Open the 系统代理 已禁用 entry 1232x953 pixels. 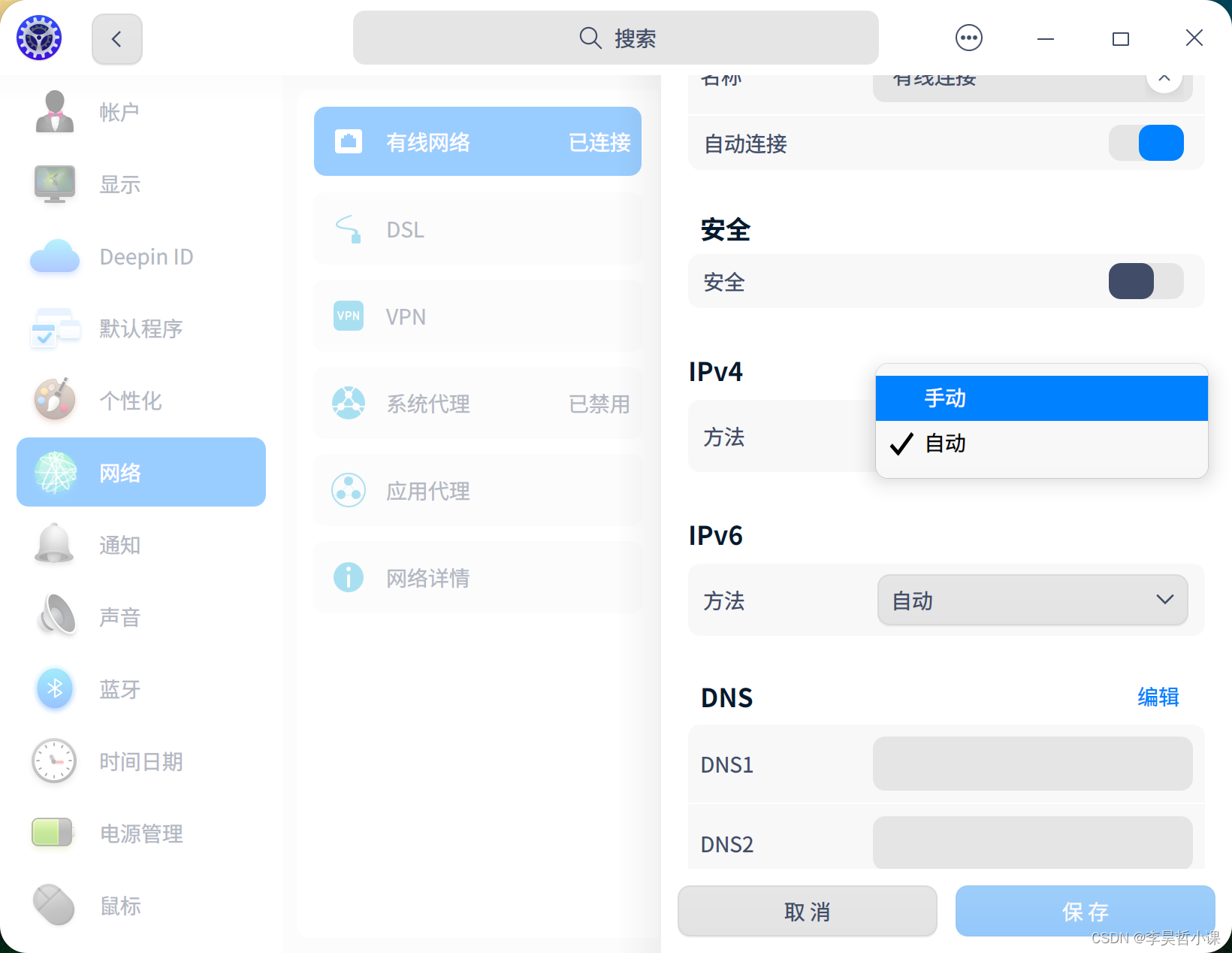tap(478, 403)
